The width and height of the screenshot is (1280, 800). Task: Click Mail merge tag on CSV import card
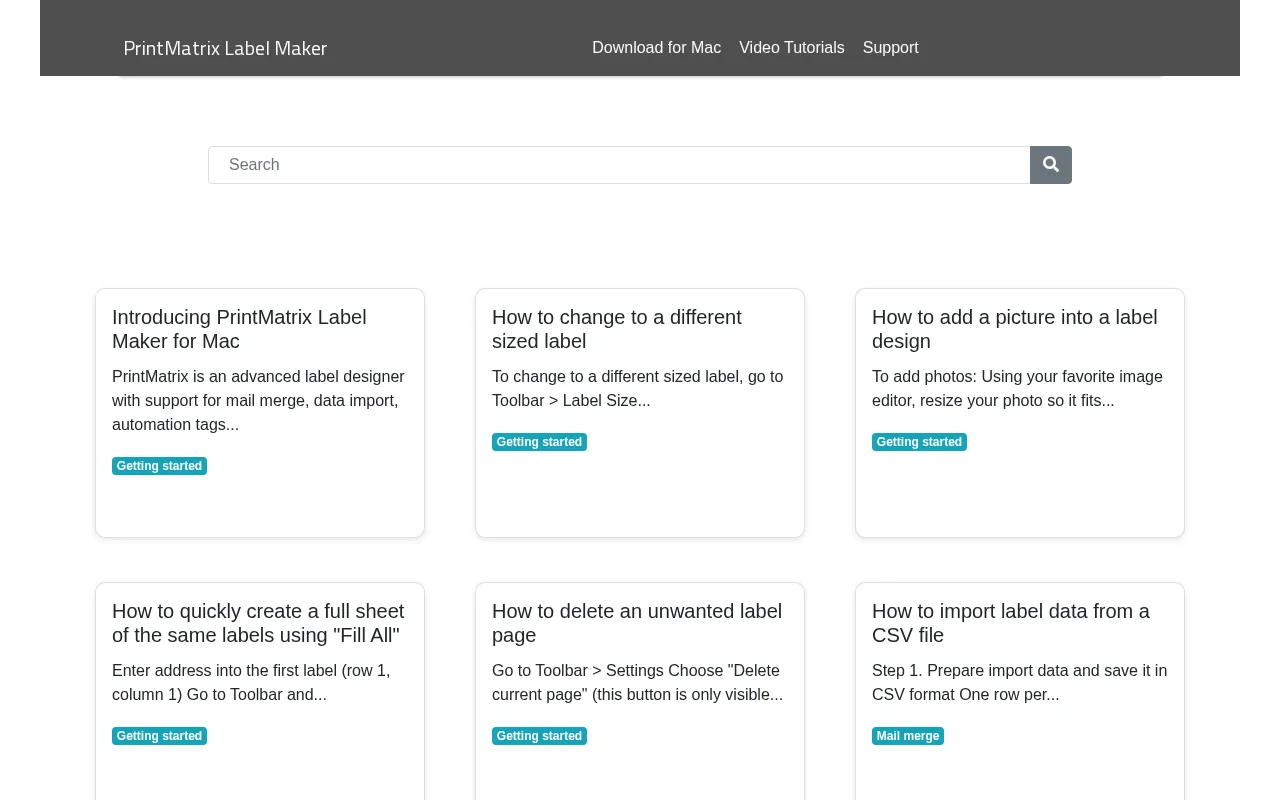coord(908,736)
